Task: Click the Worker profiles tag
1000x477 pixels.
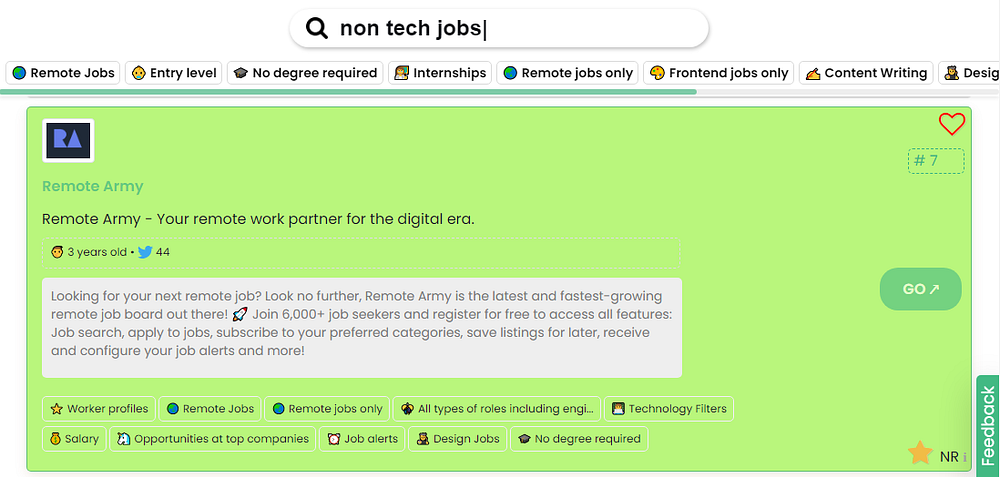Action: (99, 408)
